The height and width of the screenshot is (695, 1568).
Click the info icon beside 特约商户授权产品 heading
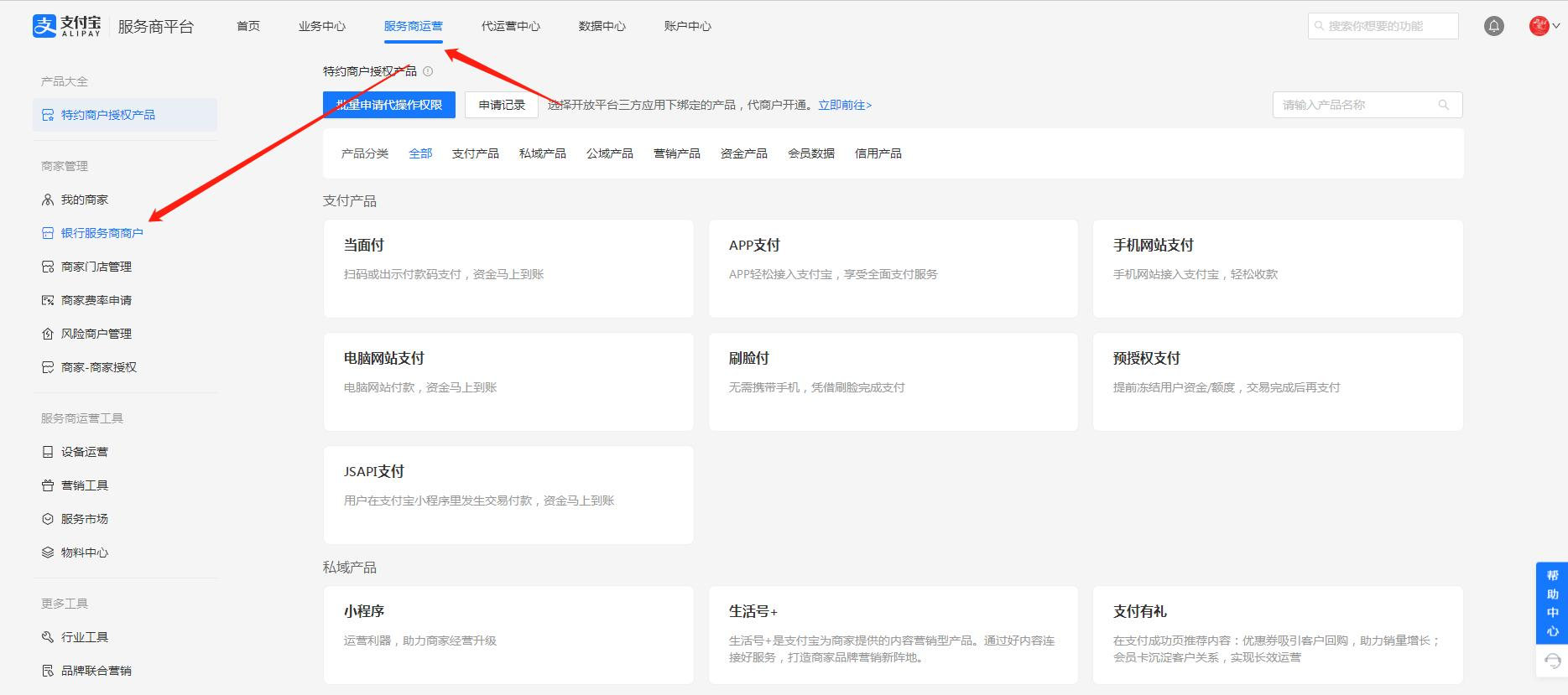(x=428, y=72)
